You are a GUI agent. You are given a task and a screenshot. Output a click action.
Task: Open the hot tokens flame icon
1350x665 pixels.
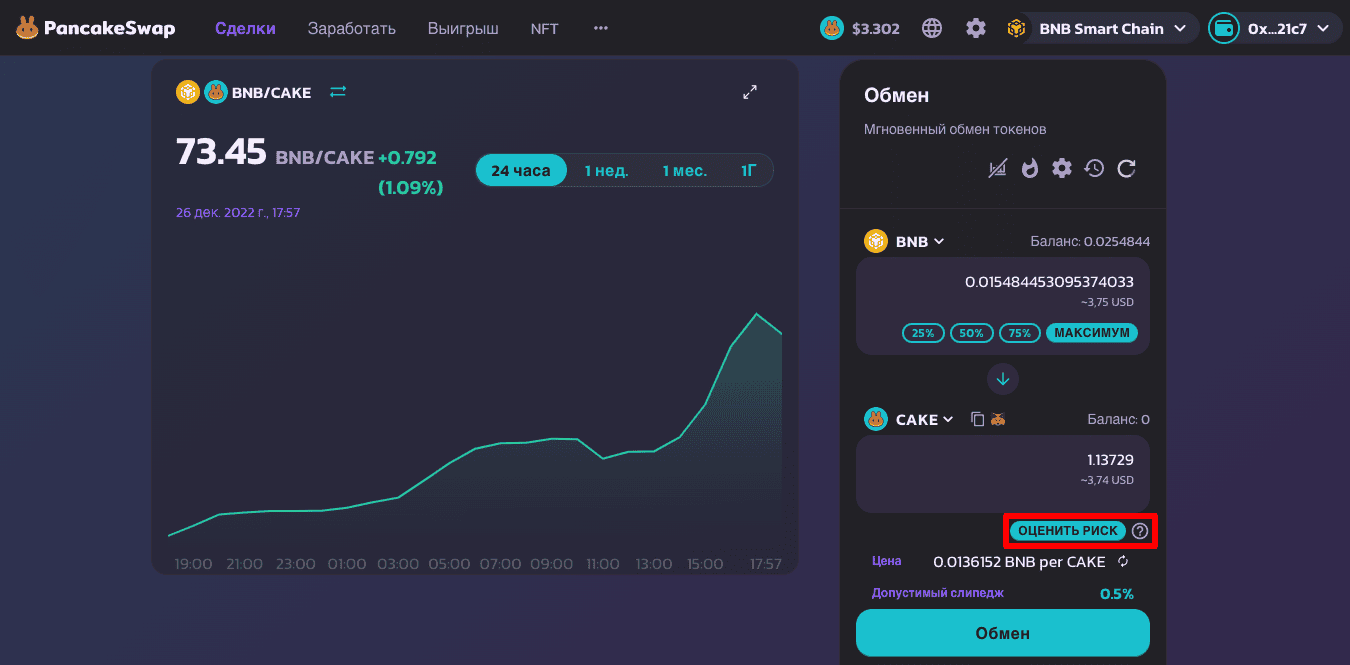[x=1030, y=169]
